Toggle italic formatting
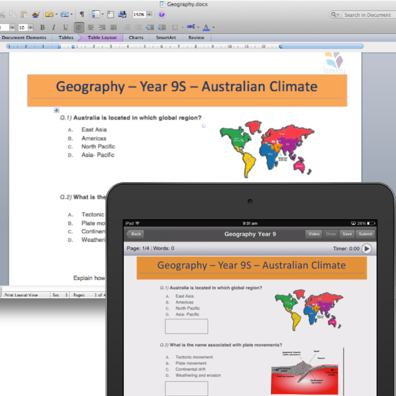The width and height of the screenshot is (396, 396). pyautogui.click(x=54, y=27)
